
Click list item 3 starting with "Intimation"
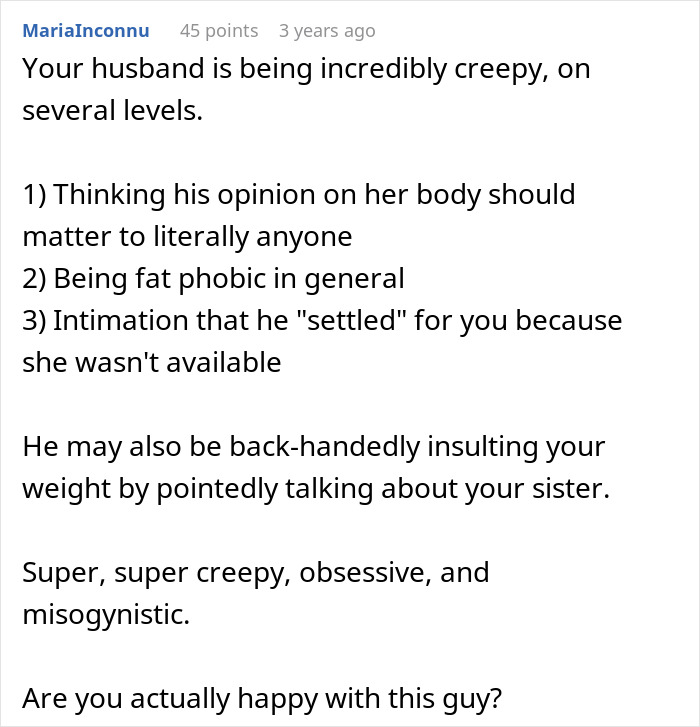click(322, 321)
